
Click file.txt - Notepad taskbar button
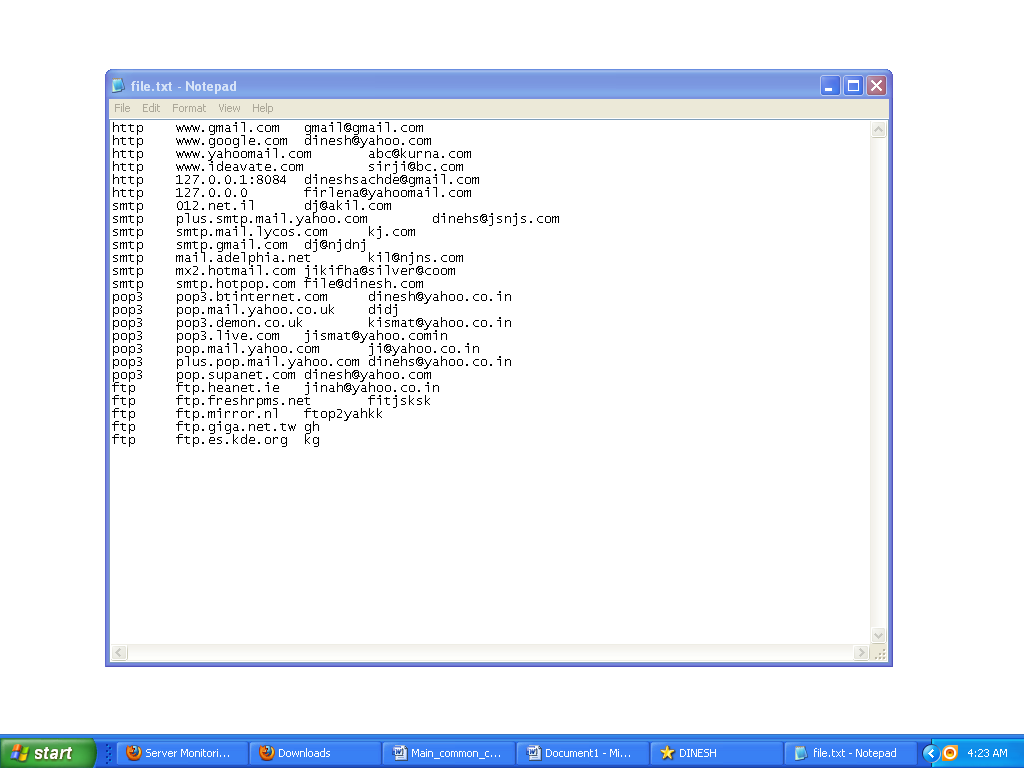[x=850, y=753]
